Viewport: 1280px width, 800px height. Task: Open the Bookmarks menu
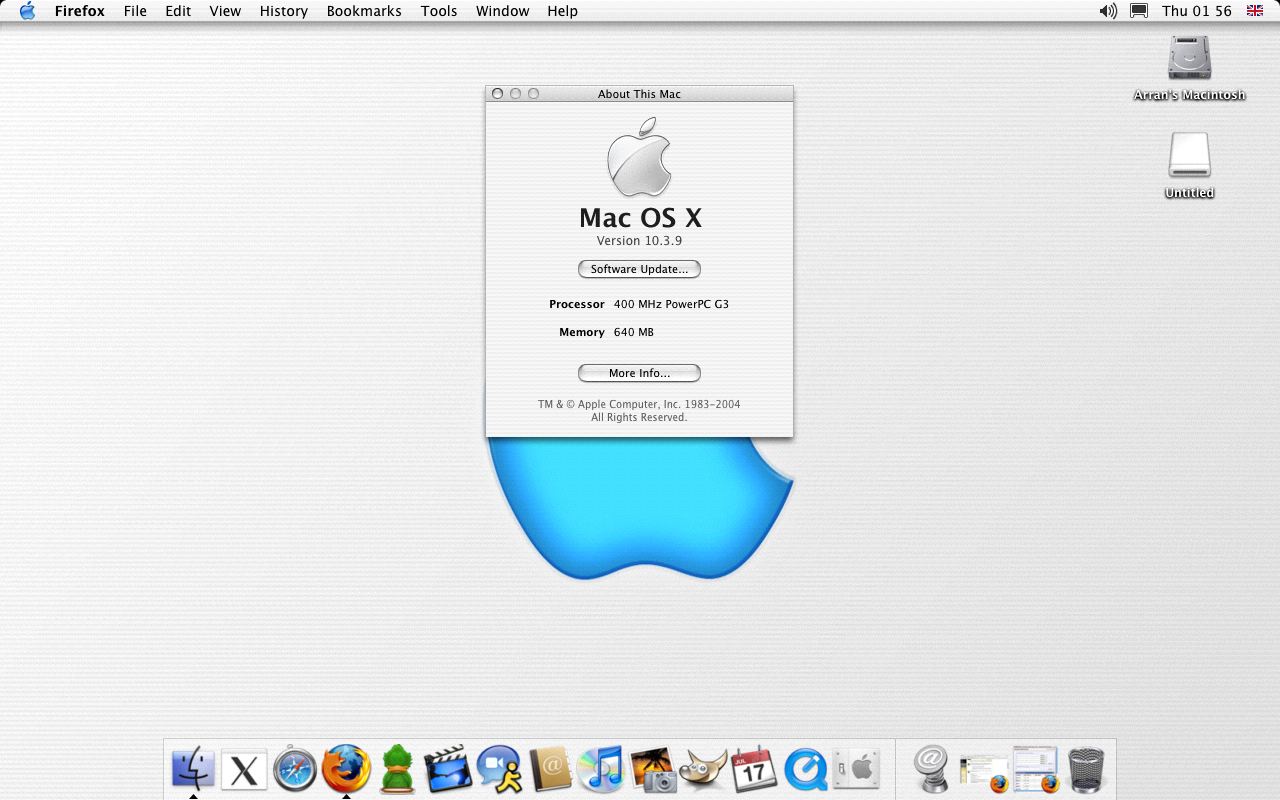click(x=364, y=11)
